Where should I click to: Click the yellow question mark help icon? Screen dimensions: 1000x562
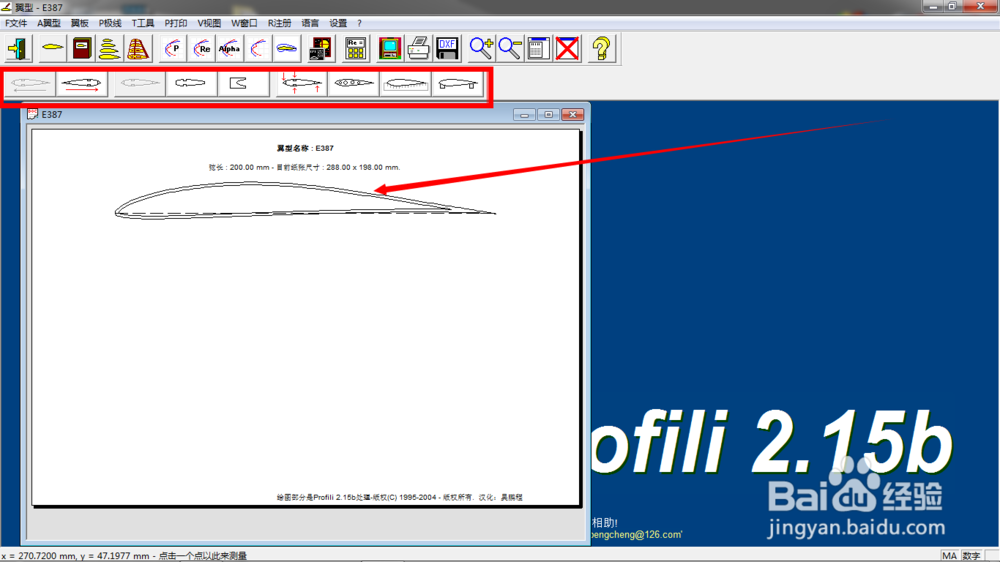click(601, 48)
